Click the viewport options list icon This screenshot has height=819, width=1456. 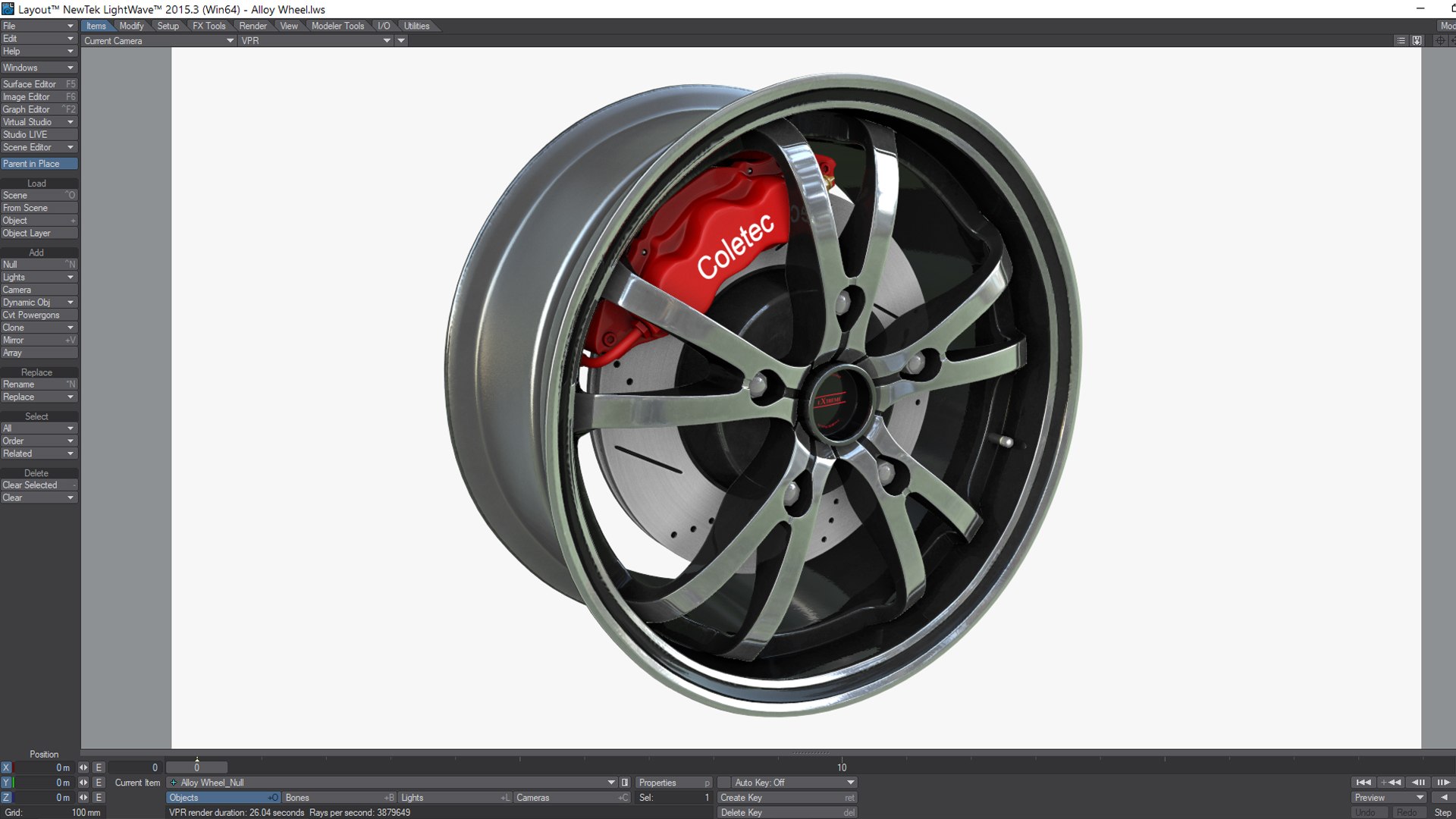tap(1401, 41)
